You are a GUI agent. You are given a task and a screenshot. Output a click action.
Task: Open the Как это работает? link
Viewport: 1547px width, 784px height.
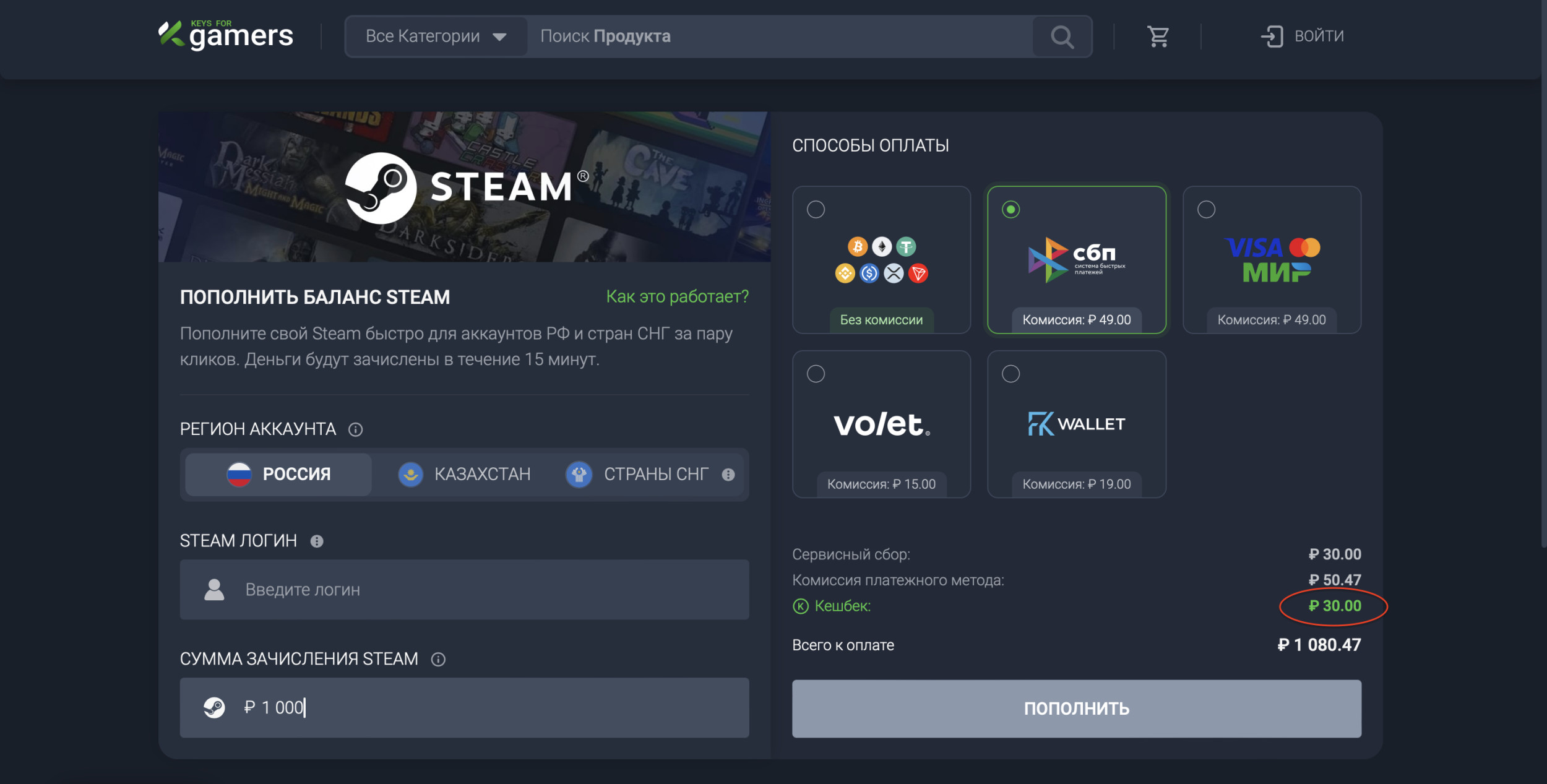coord(677,296)
